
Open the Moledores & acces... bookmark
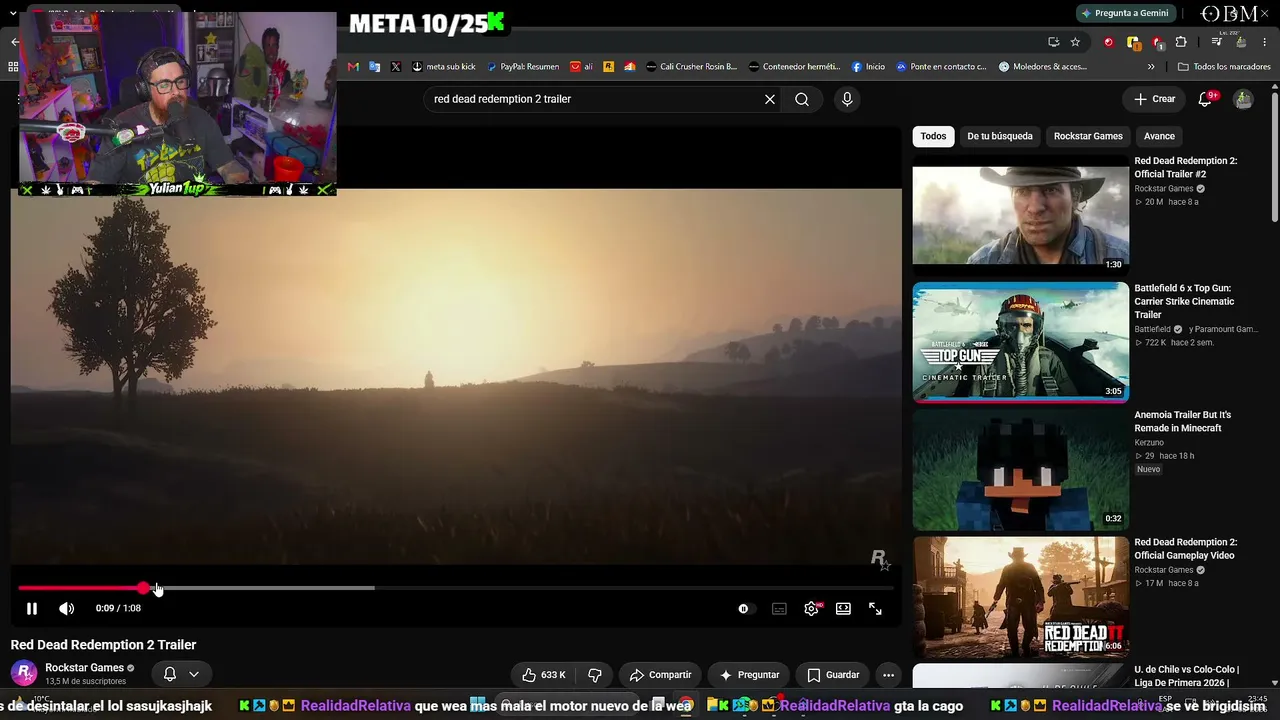[1042, 67]
